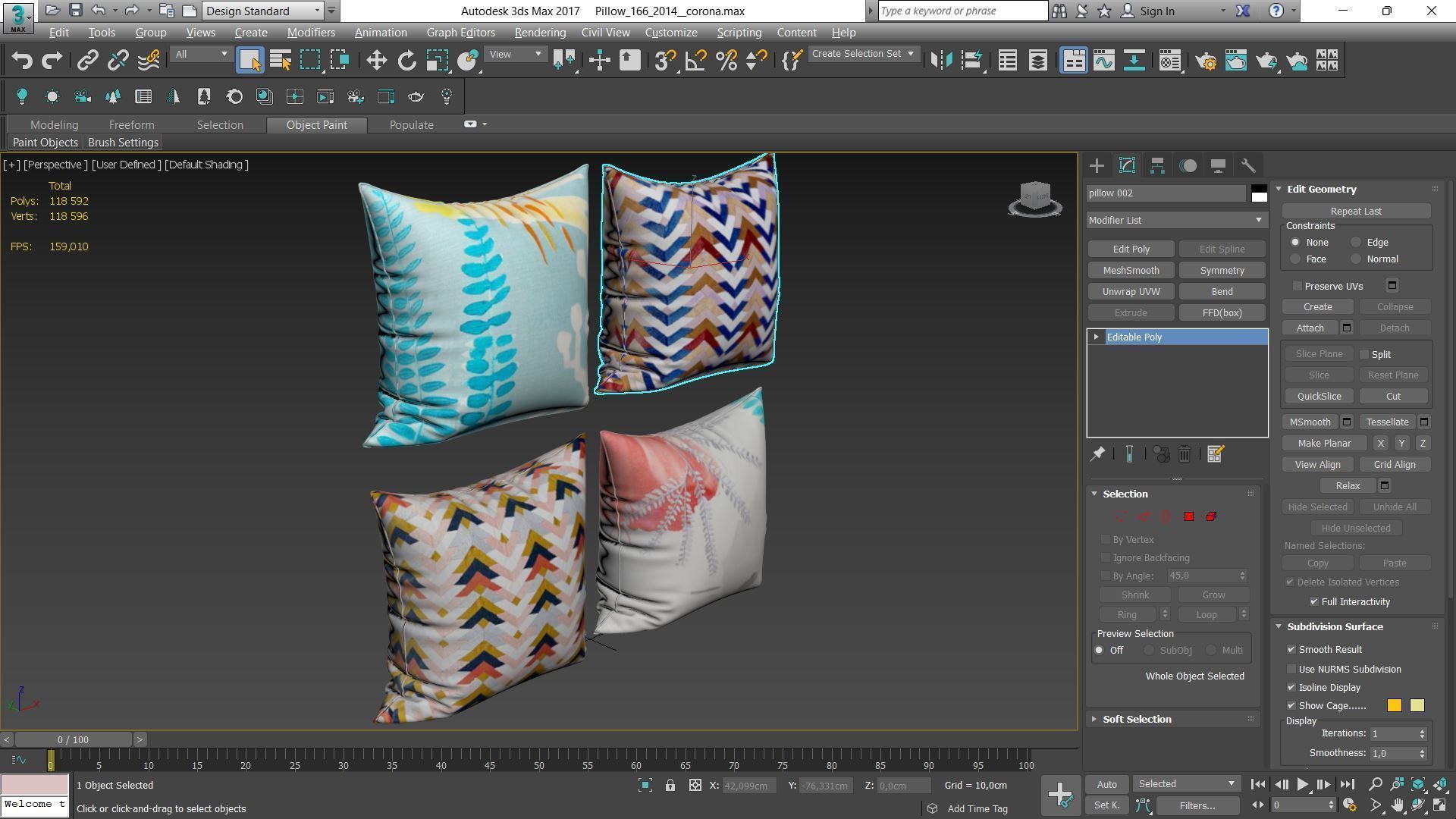Click the orange Show Cage color swatch
1456x819 pixels.
[1394, 705]
